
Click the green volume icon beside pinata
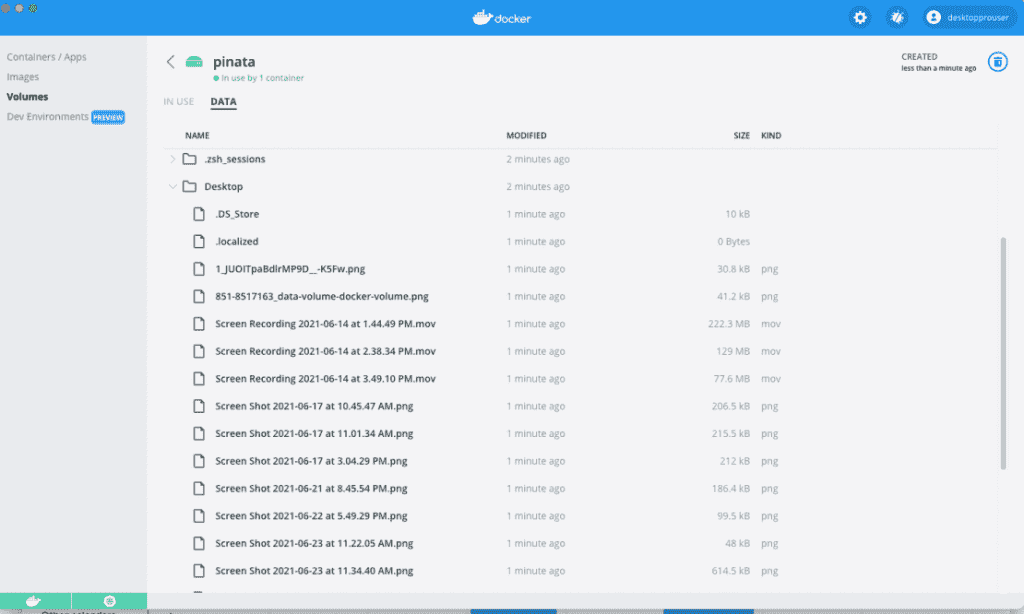[x=196, y=61]
